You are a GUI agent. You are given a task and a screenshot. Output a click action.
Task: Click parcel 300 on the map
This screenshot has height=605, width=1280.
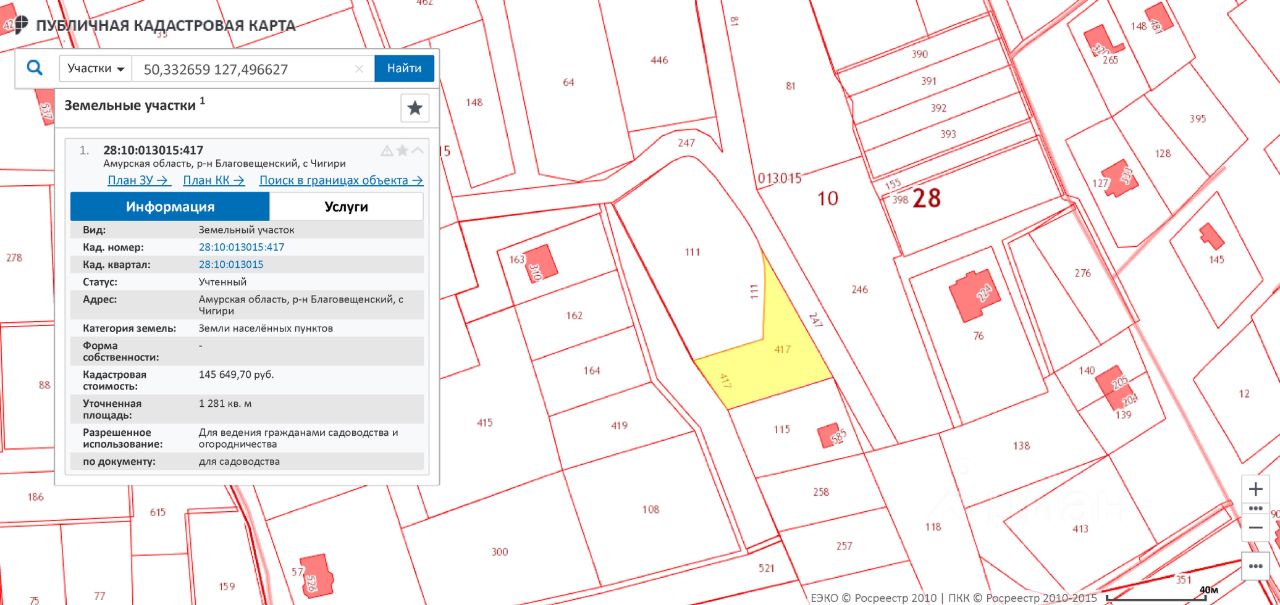click(500, 552)
